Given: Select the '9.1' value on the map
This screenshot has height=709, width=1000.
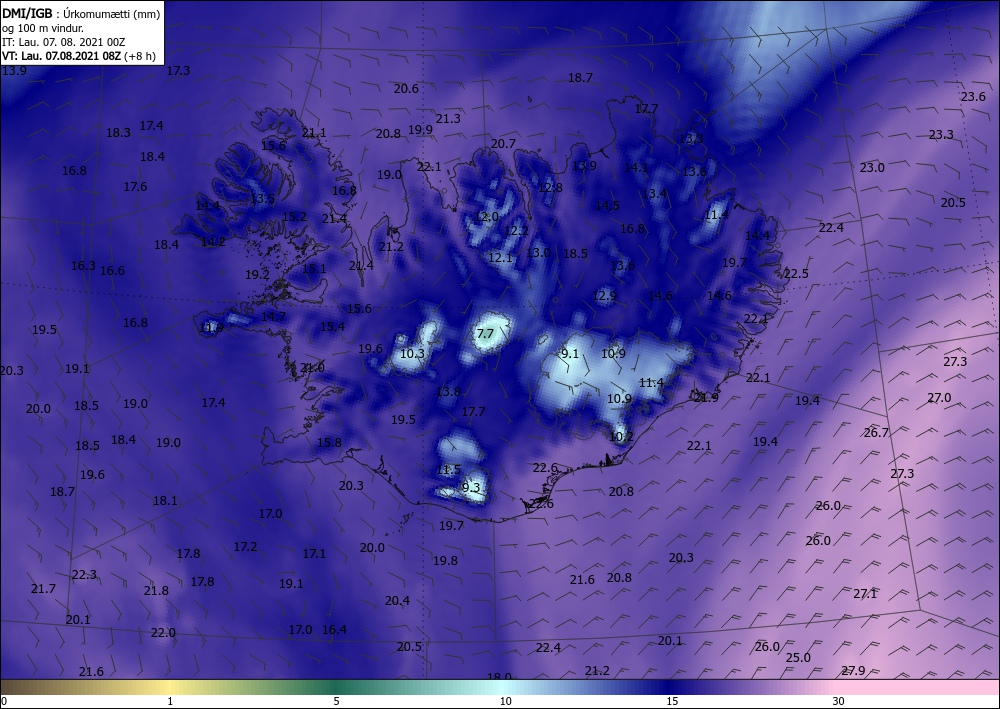Looking at the screenshot, I should [x=570, y=353].
